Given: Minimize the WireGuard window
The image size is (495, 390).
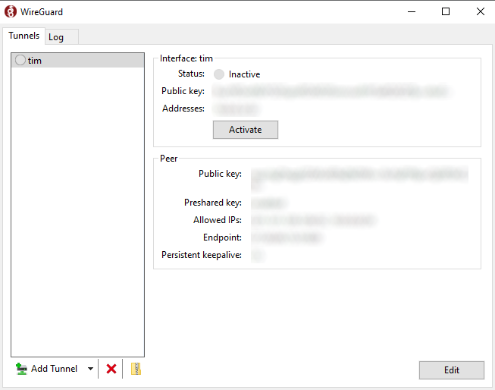Looking at the screenshot, I should tap(412, 11).
